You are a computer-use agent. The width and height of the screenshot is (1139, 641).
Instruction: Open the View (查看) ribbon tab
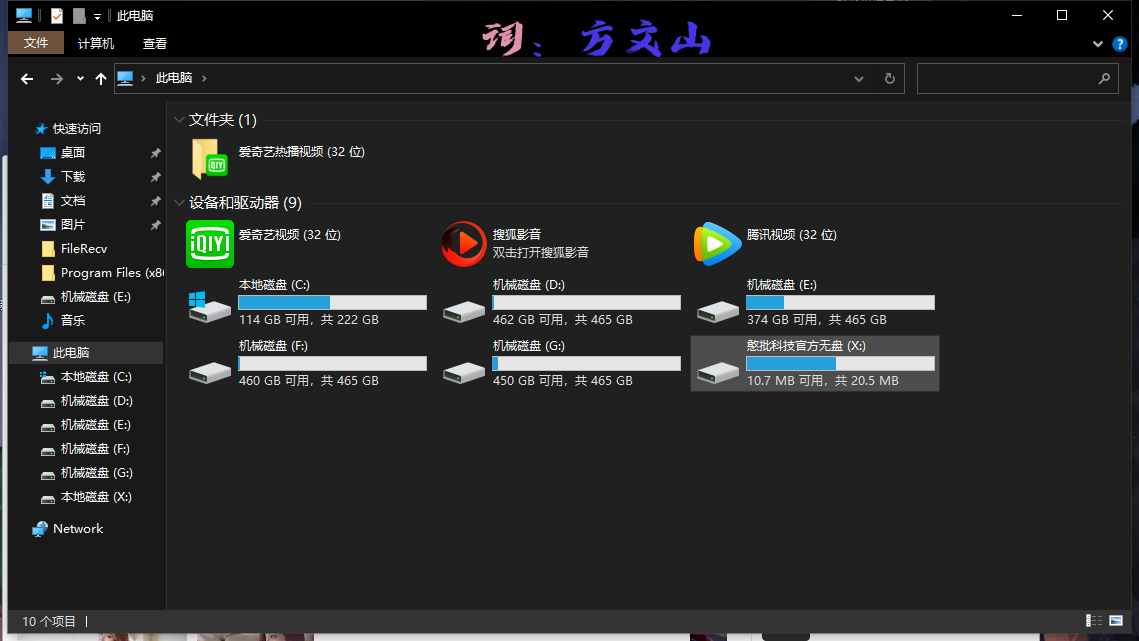155,43
